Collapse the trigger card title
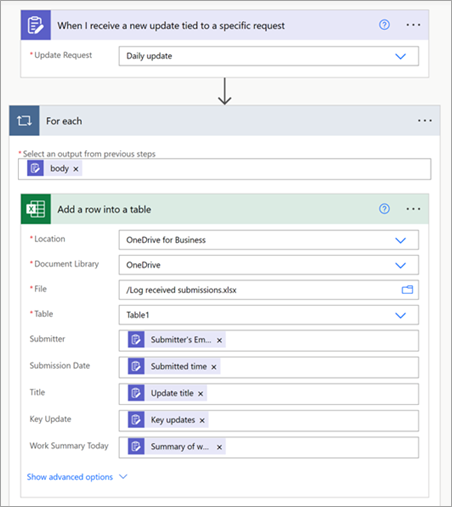Screen dimensions: 452x507 171,25
